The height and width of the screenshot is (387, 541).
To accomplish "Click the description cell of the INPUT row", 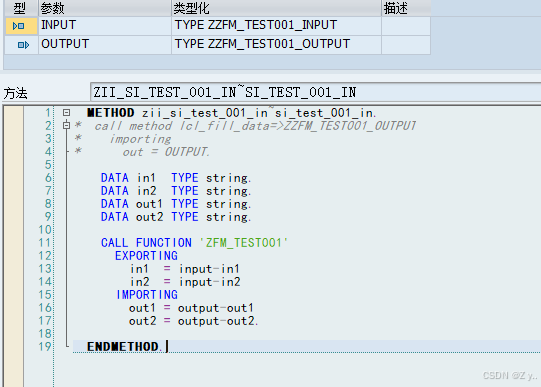I will 406,26.
